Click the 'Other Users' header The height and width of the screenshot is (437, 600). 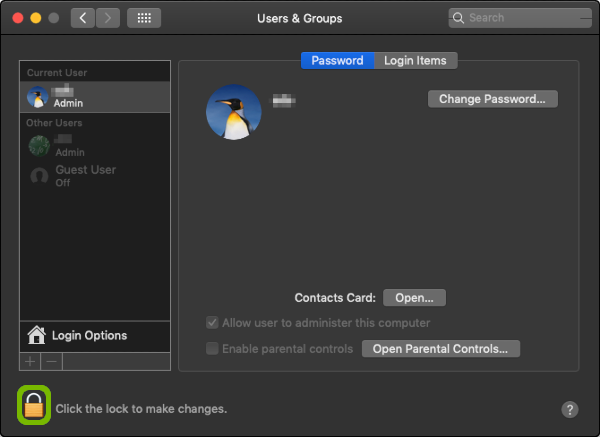pyautogui.click(x=54, y=123)
